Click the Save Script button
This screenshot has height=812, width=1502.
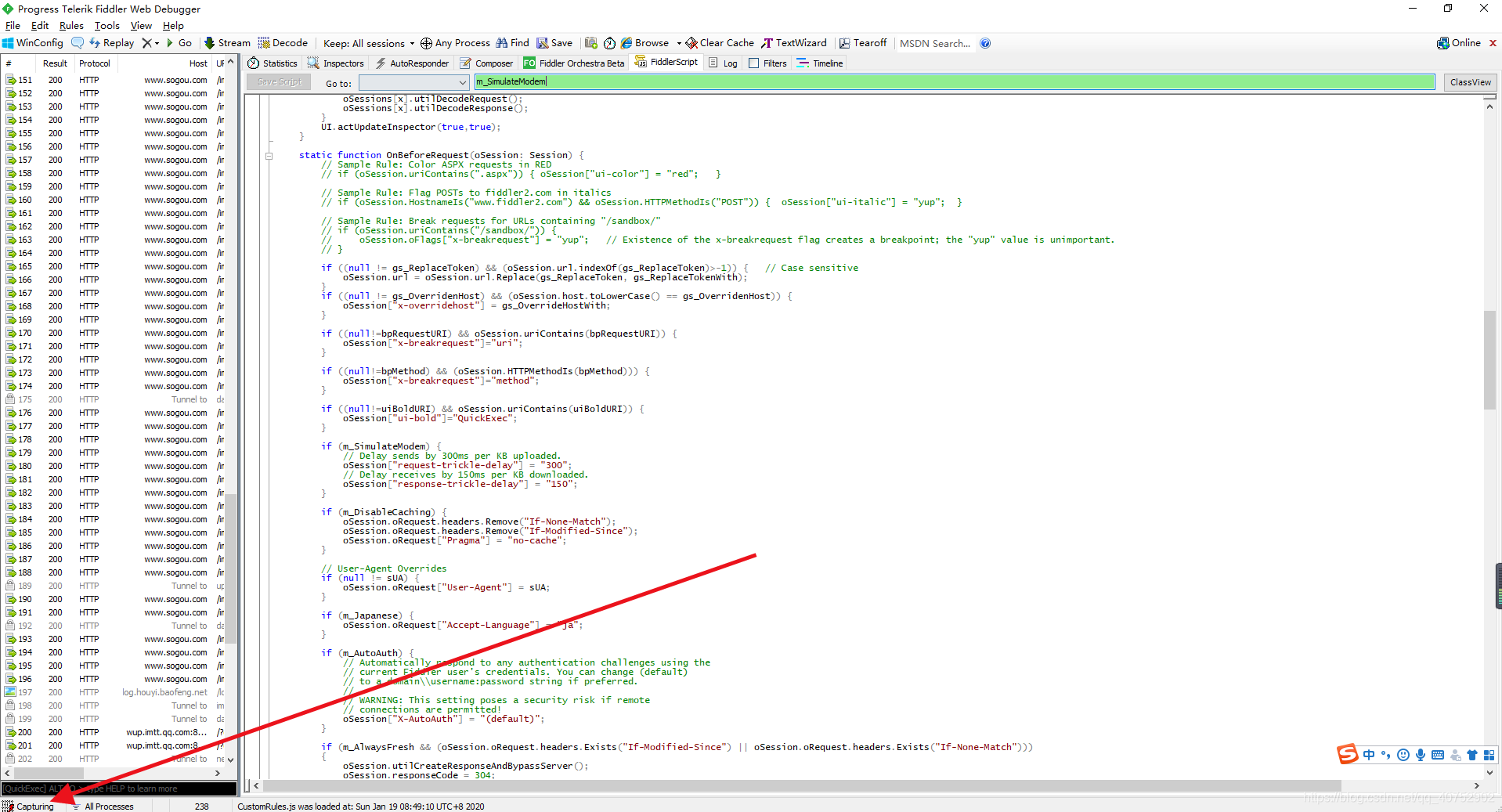(280, 82)
